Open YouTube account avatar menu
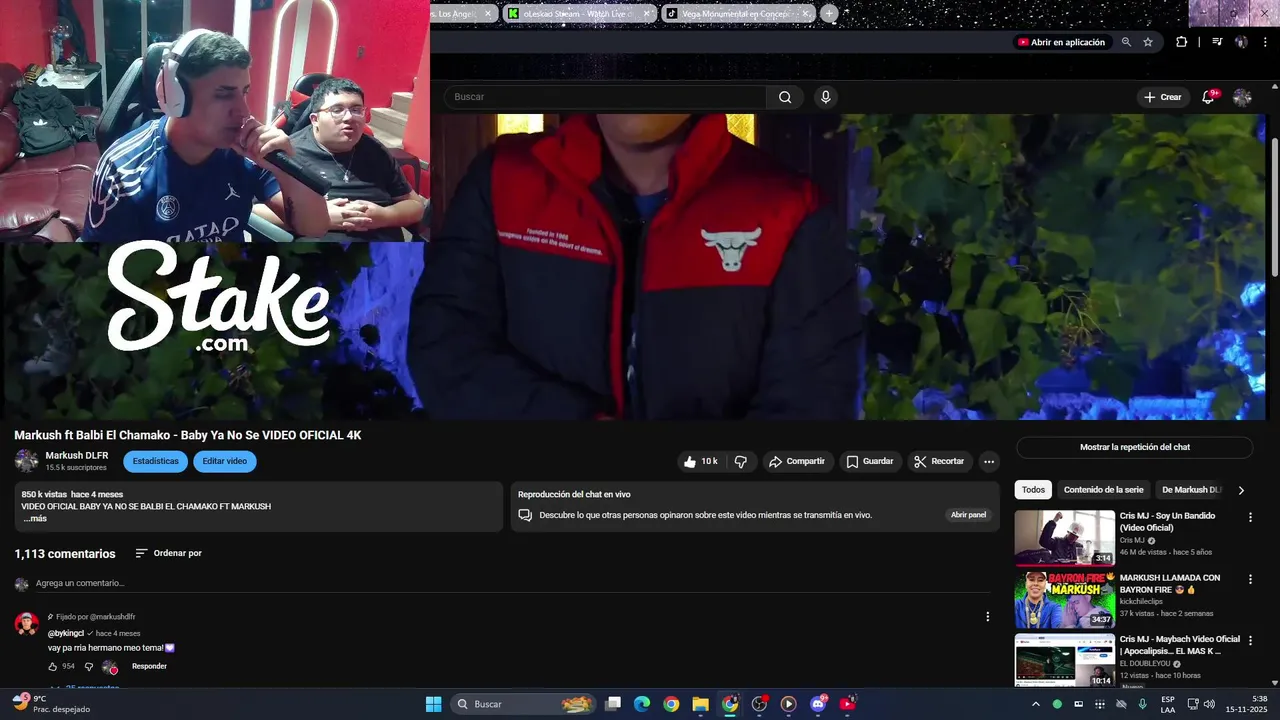 (1242, 97)
